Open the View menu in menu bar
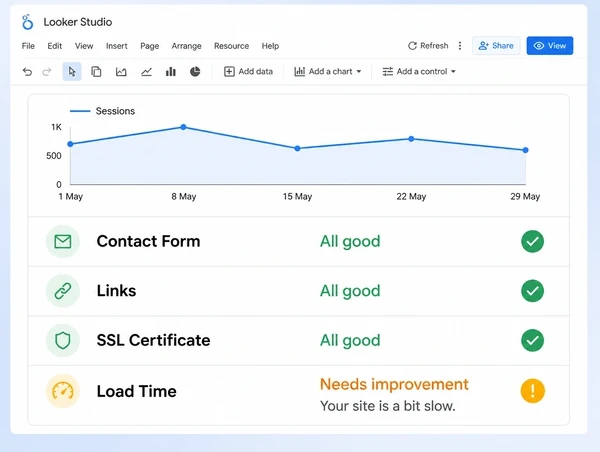 tap(84, 46)
